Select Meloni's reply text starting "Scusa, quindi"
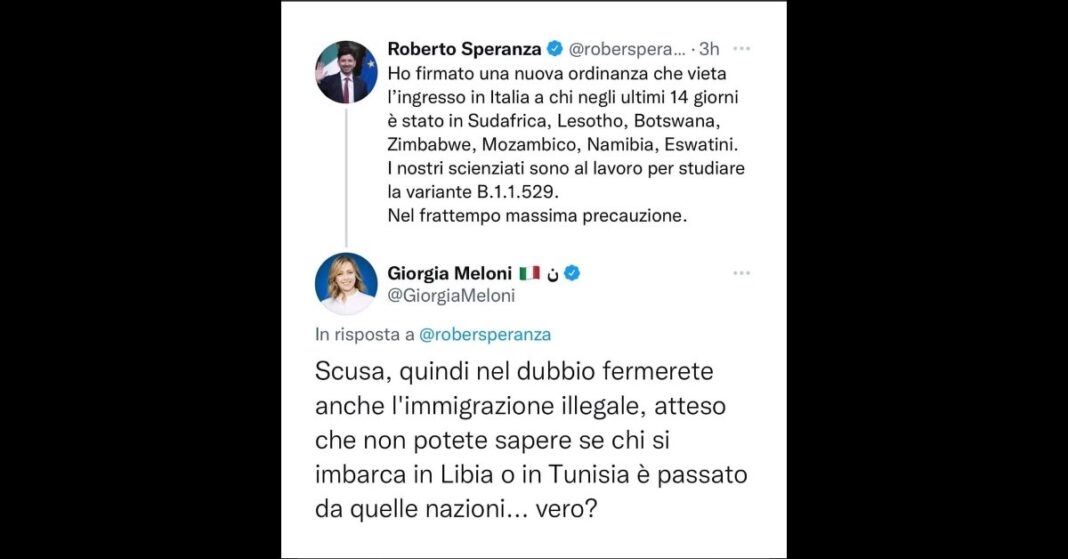The width and height of the screenshot is (1068, 559). 531,441
